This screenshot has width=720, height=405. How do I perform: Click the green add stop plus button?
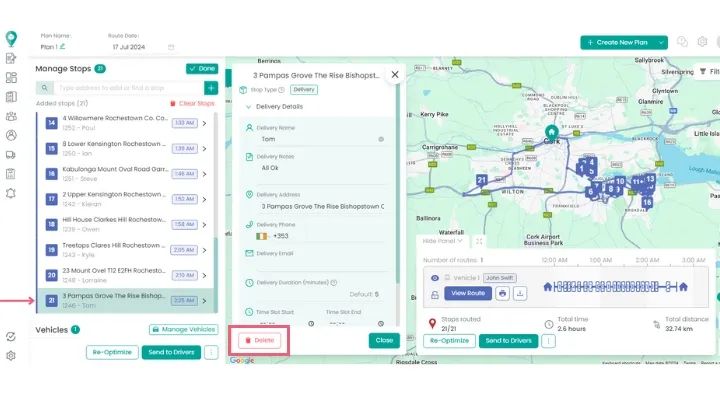pos(211,88)
